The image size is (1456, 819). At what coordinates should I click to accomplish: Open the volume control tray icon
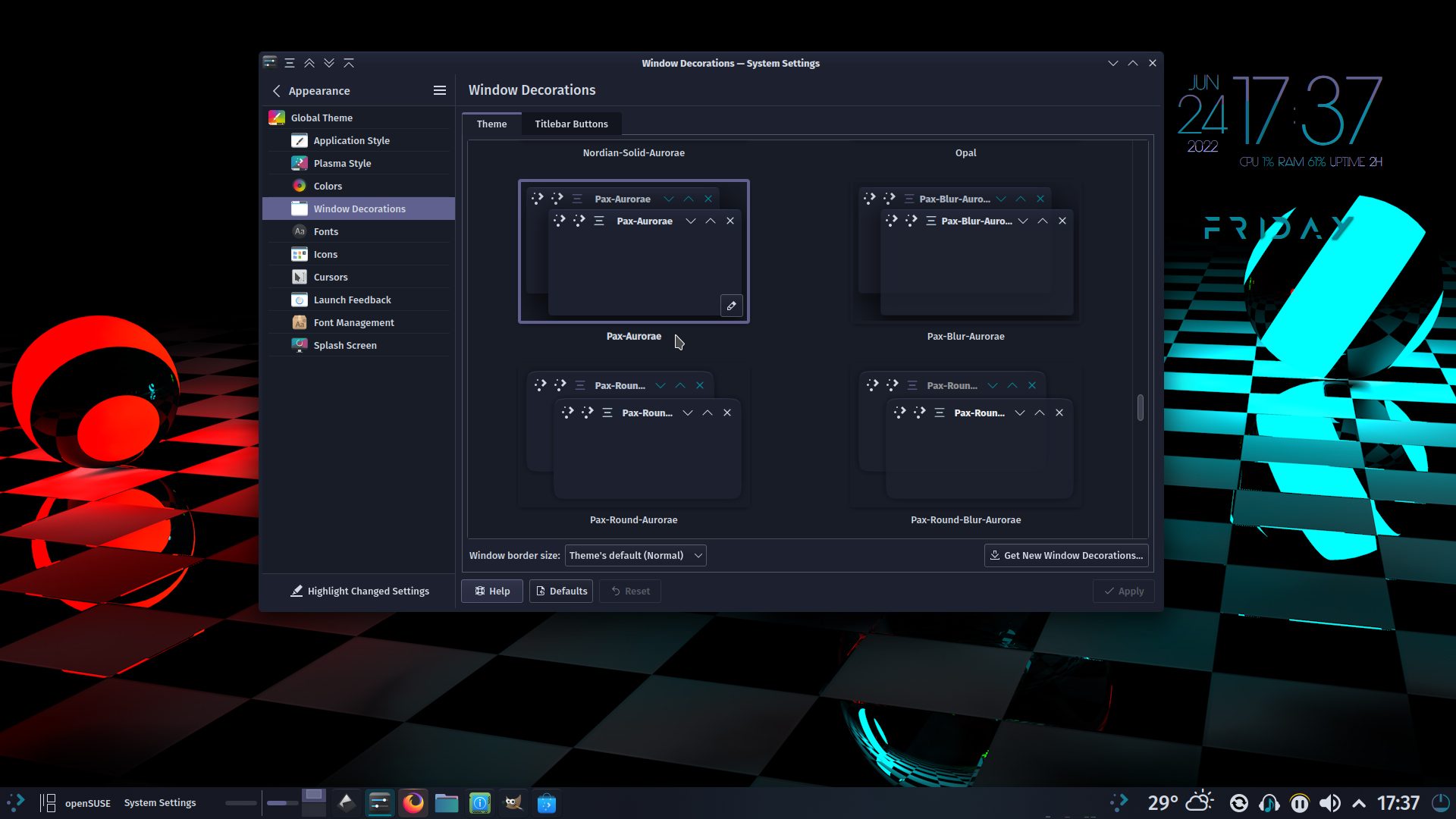point(1330,803)
